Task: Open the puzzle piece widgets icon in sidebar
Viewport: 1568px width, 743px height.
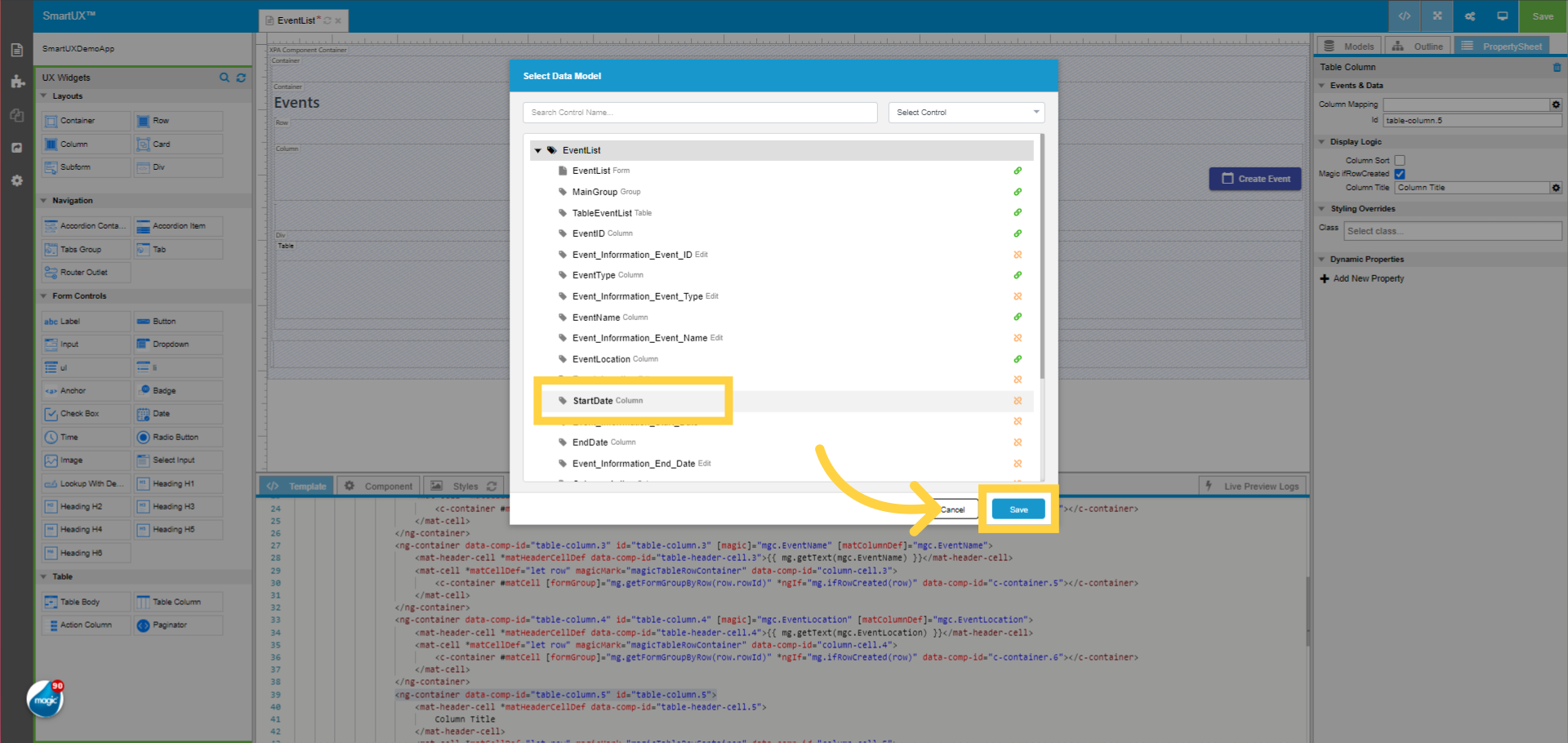Action: tap(16, 82)
